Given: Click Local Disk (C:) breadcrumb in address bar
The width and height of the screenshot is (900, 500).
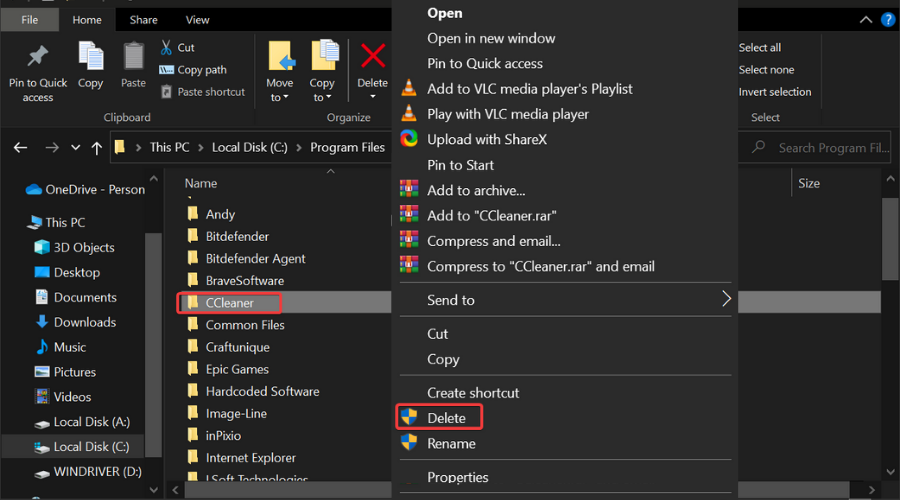Looking at the screenshot, I should (x=250, y=148).
